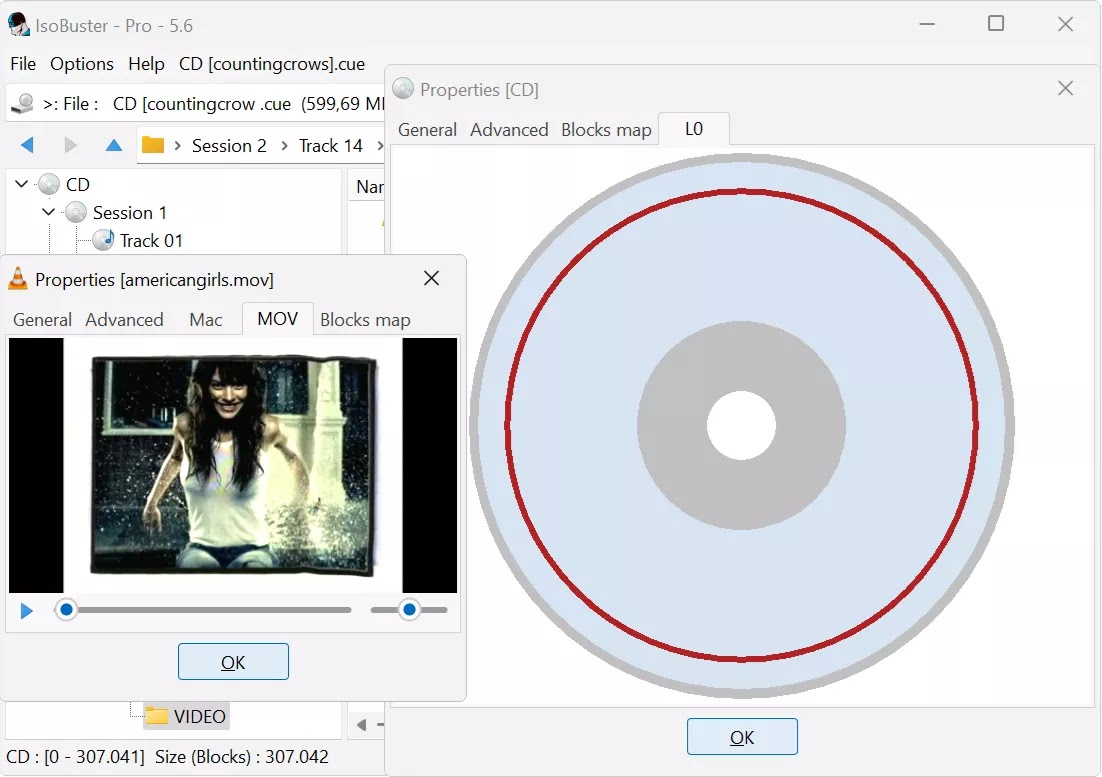Screen dimensions: 1102x777
Task: Open the breadcrumb chevron after Track 14
Action: coord(380,145)
